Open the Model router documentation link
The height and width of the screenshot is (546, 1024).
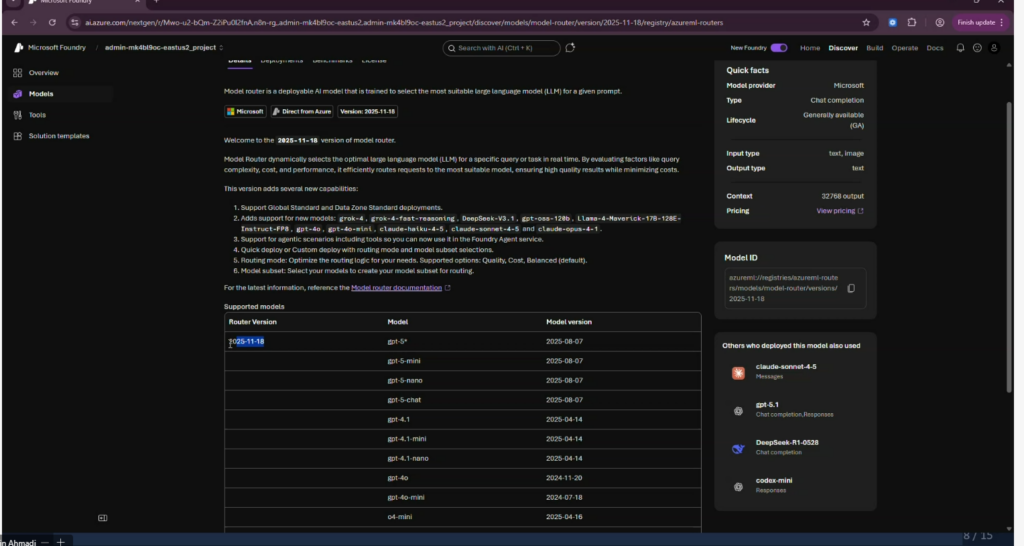(396, 288)
